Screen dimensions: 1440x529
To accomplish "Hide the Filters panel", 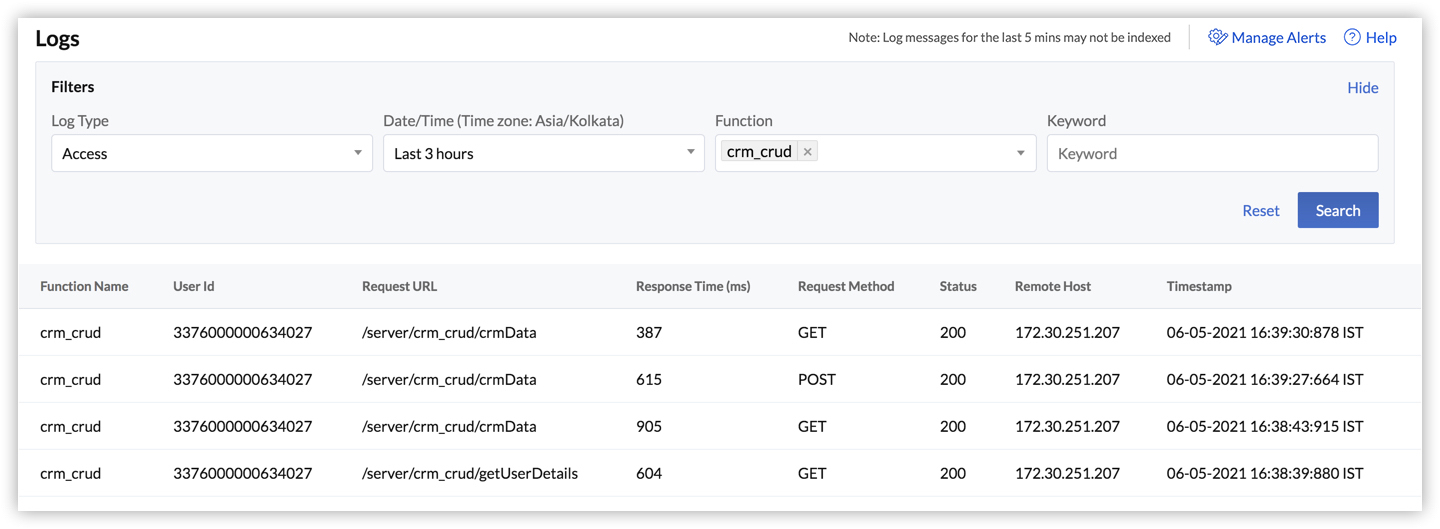I will [x=1362, y=87].
